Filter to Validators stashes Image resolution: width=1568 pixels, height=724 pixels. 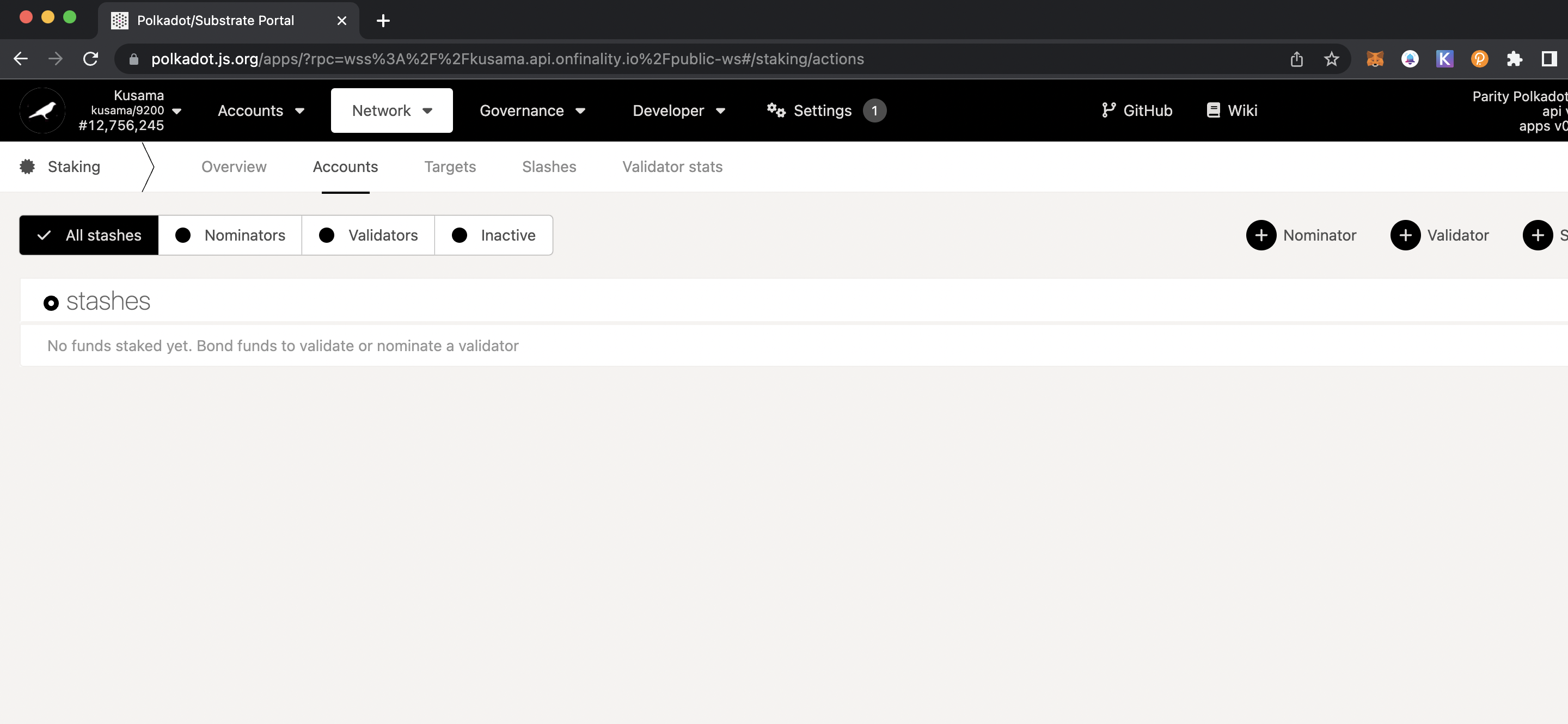coord(368,235)
